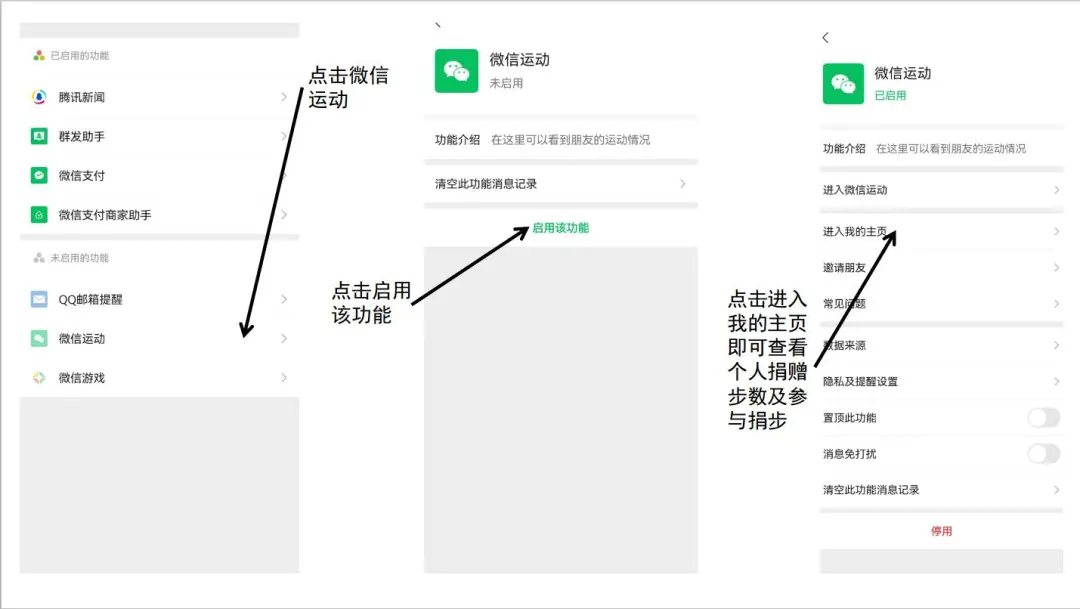Click the 消息免打扰 label
The height and width of the screenshot is (609, 1080).
[849, 453]
